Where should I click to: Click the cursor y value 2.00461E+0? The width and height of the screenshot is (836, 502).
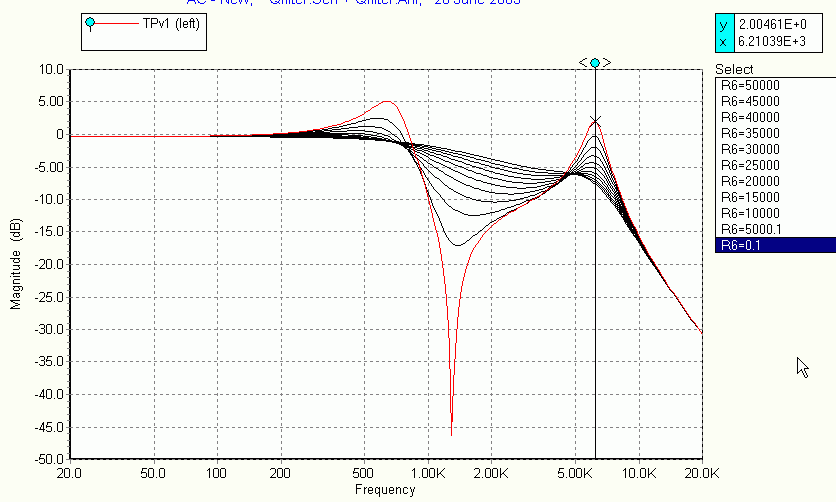[773, 25]
